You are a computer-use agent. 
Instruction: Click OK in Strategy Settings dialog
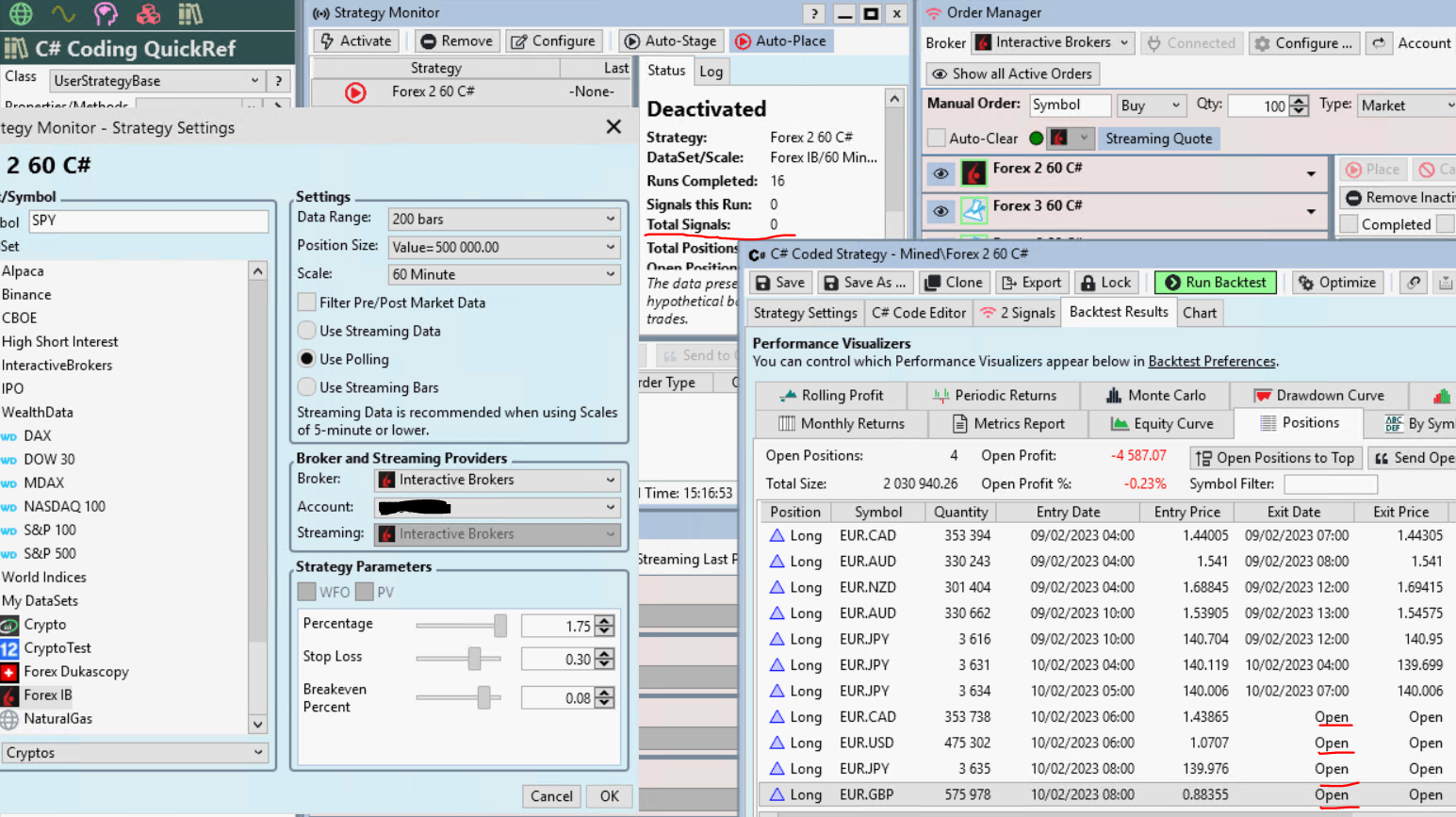[x=609, y=796]
